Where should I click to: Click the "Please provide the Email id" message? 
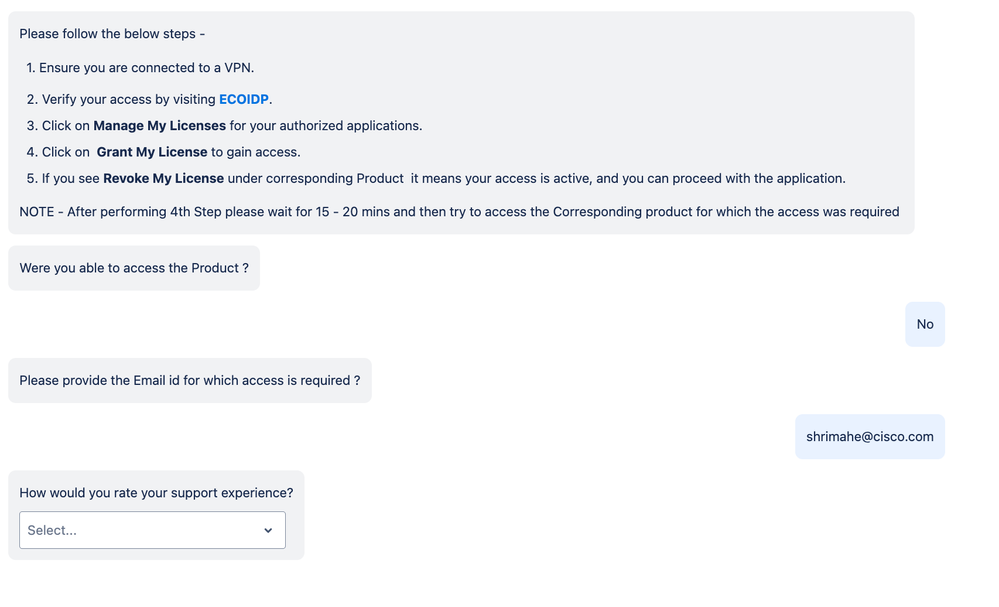[x=189, y=380]
